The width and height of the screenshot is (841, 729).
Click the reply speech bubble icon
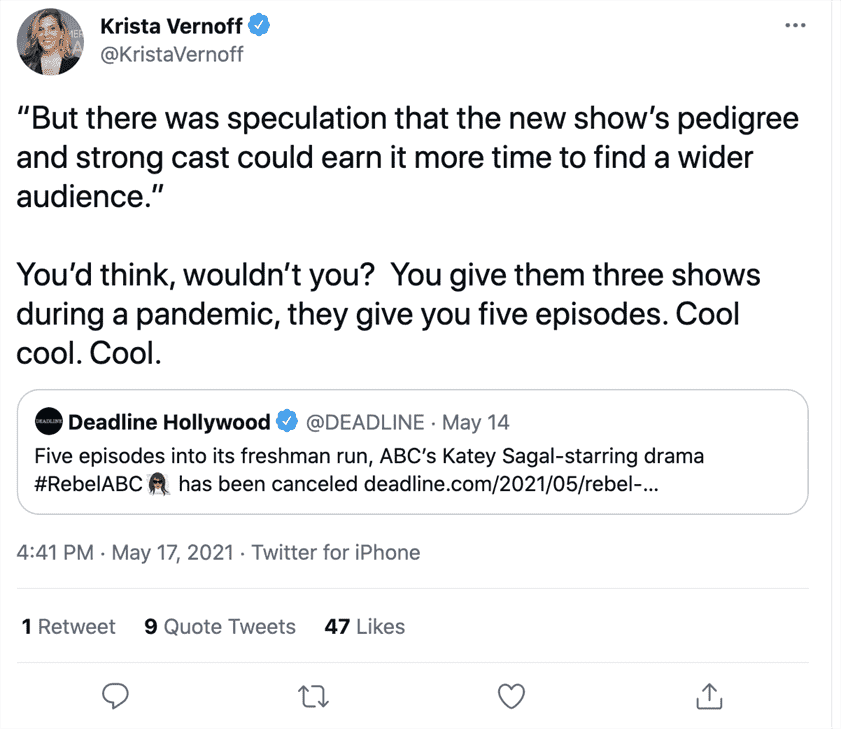click(117, 693)
